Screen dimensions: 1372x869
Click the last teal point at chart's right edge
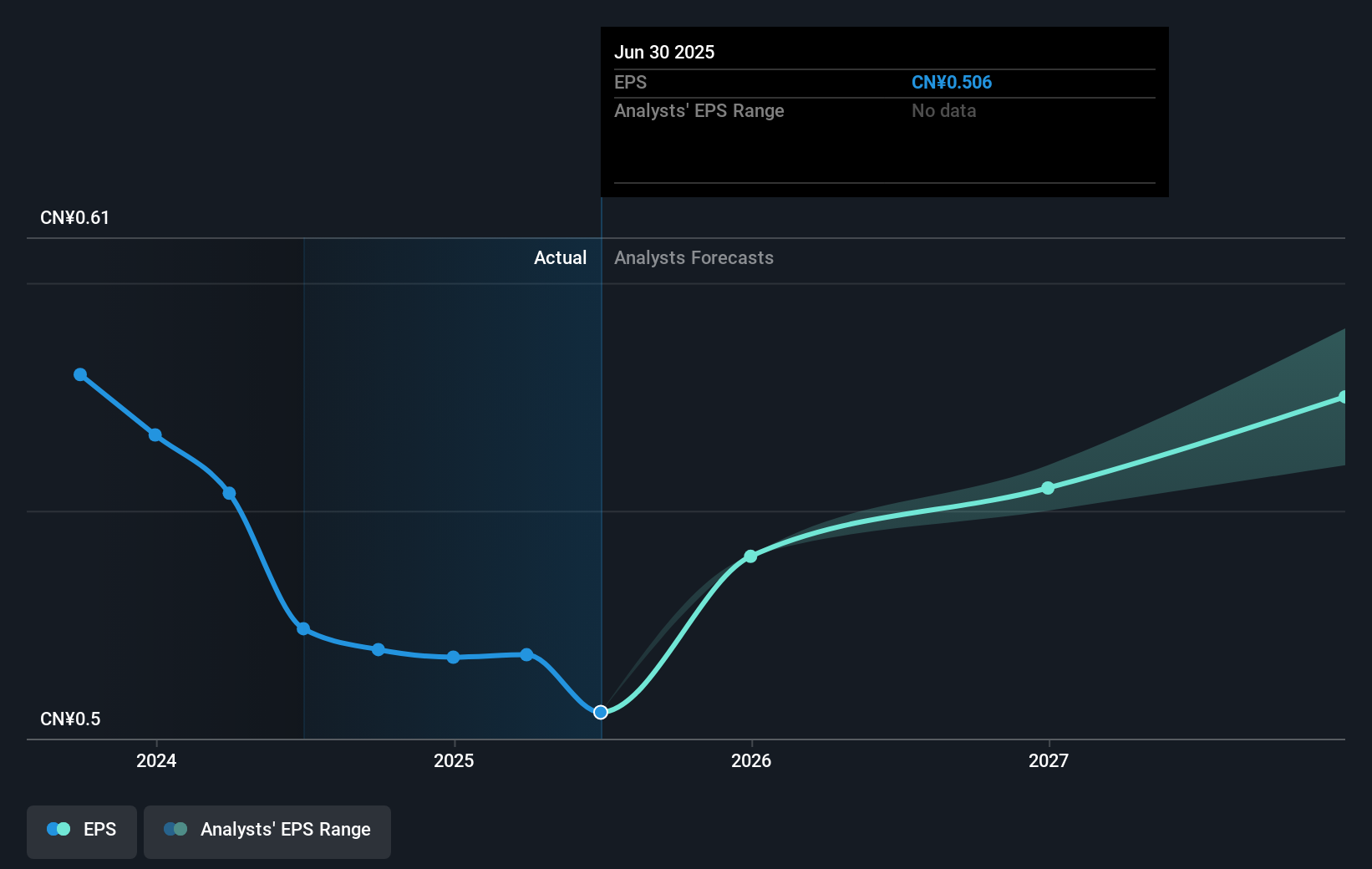pos(1344,396)
